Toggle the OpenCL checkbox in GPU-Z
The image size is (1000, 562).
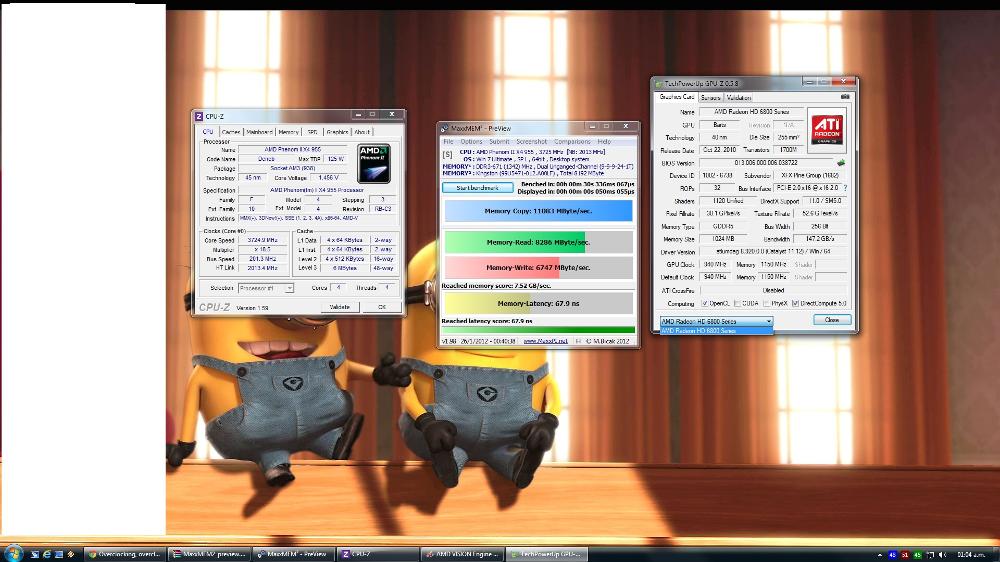[x=704, y=304]
